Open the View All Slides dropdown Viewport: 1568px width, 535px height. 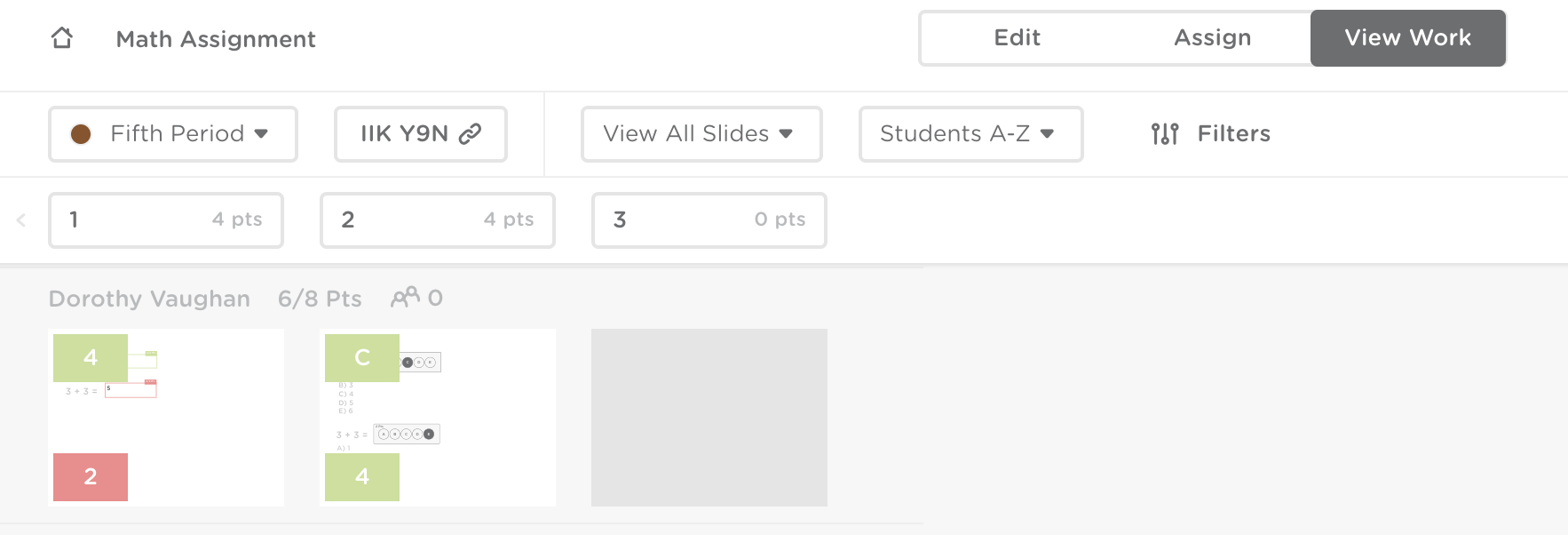click(700, 134)
